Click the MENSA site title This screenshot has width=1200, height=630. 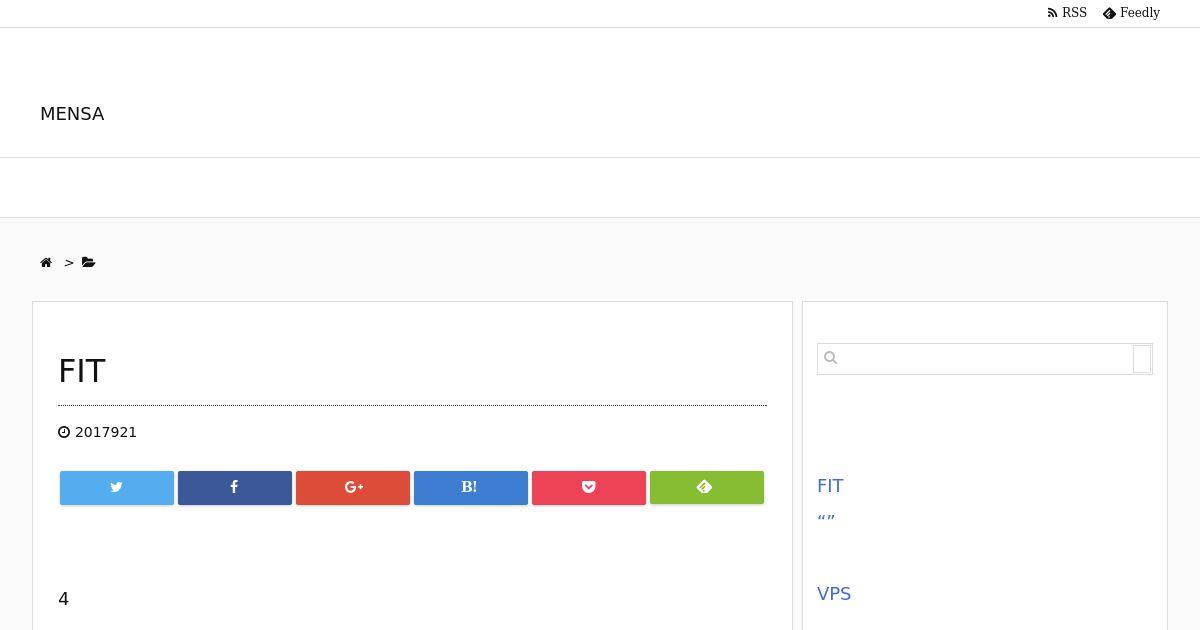point(72,114)
